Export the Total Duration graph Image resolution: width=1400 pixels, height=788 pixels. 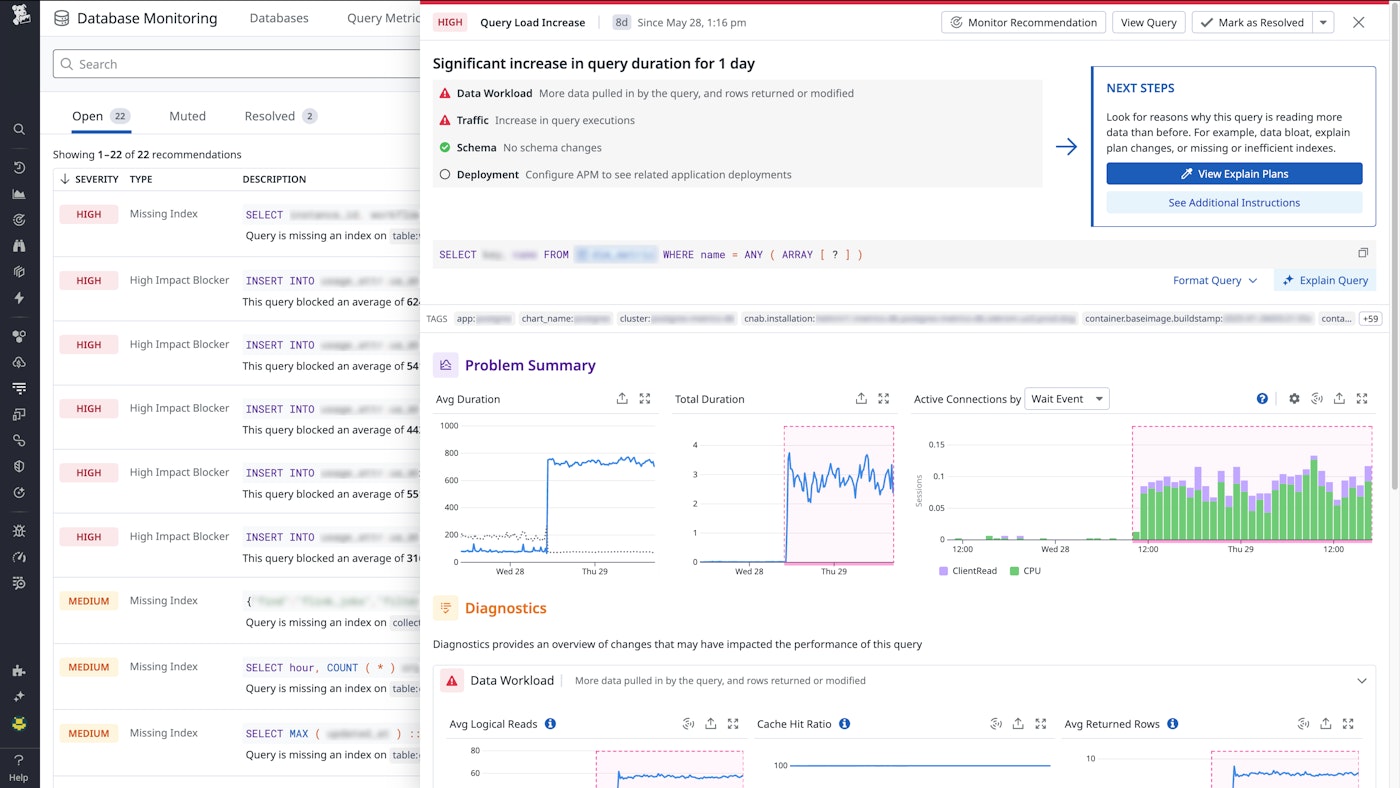coord(861,399)
